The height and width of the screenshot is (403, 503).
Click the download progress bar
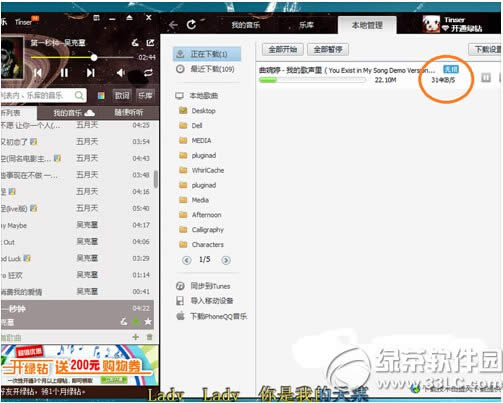[312, 80]
